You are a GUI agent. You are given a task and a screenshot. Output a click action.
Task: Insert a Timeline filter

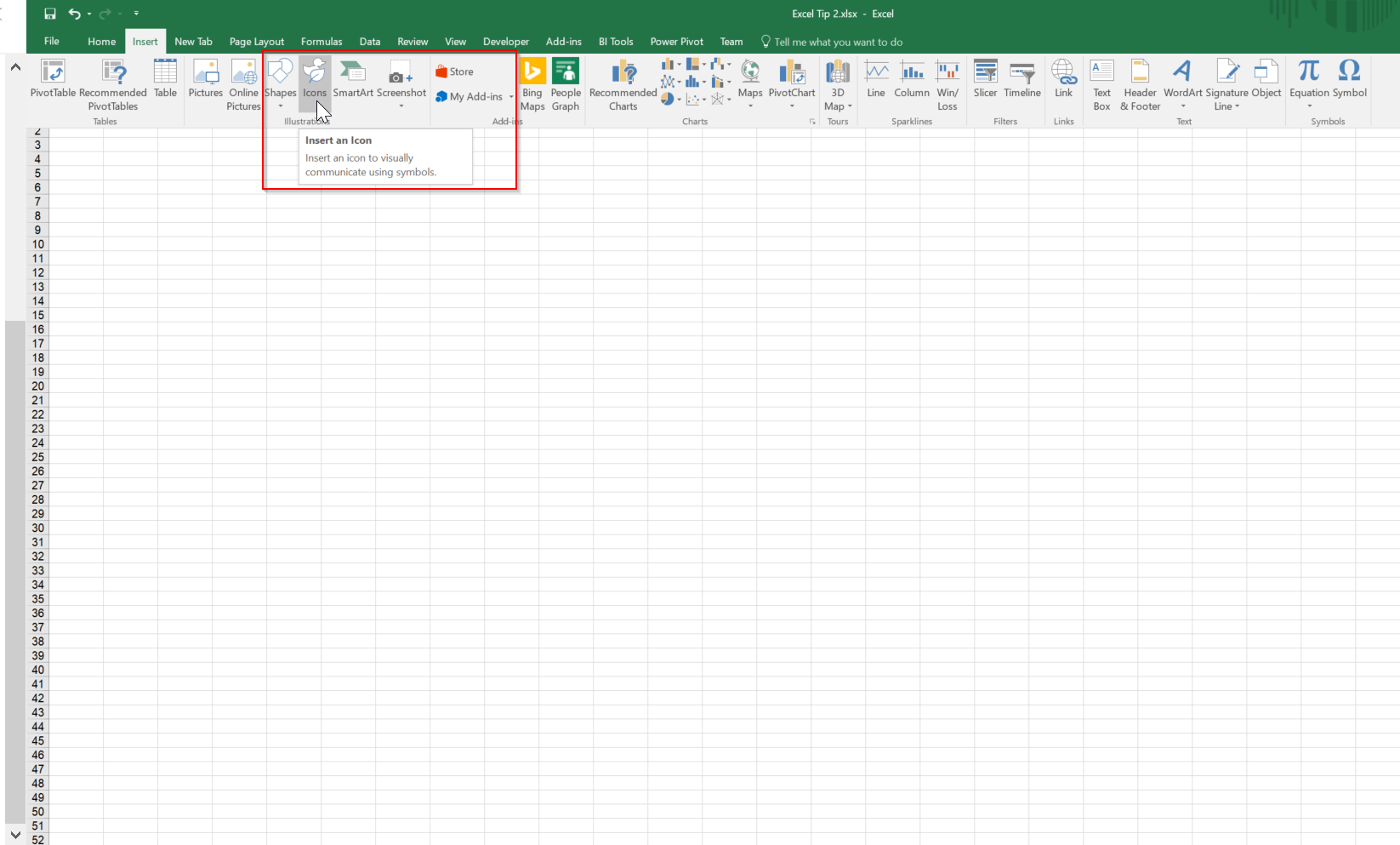(x=1022, y=83)
